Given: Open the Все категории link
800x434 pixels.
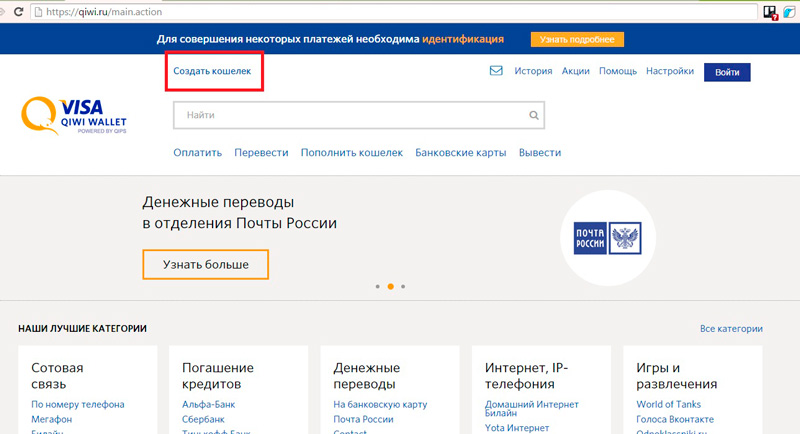Looking at the screenshot, I should pyautogui.click(x=731, y=329).
